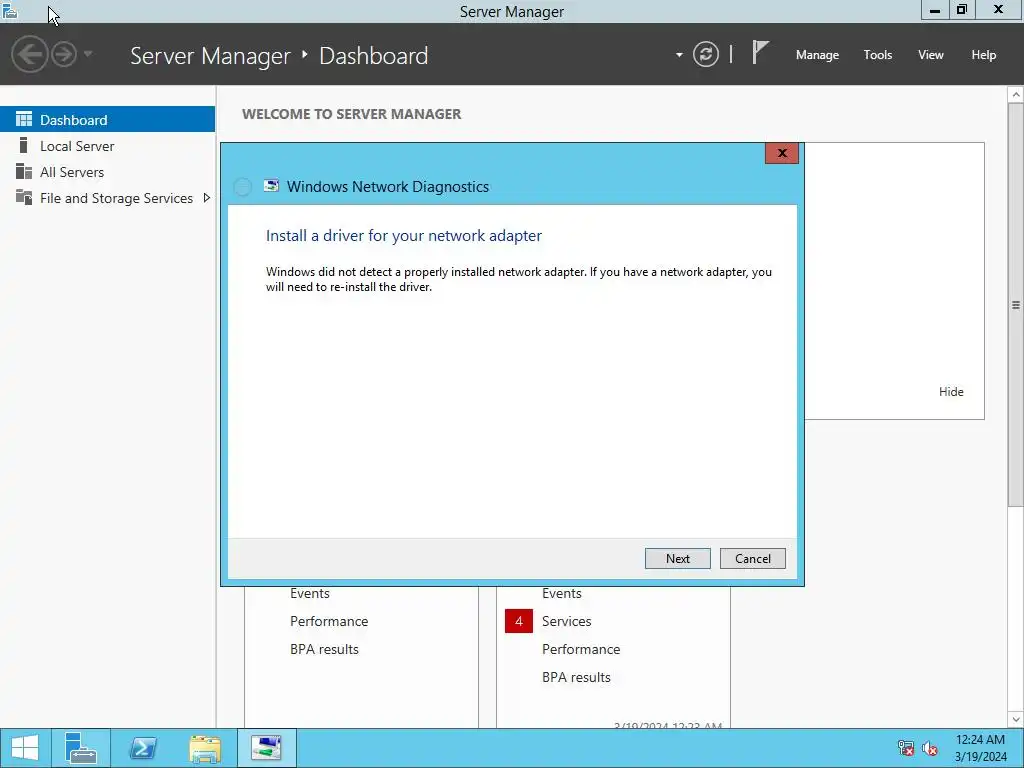Open Services with red 4 badge
Screen dimensions: 1024x768
click(566, 621)
